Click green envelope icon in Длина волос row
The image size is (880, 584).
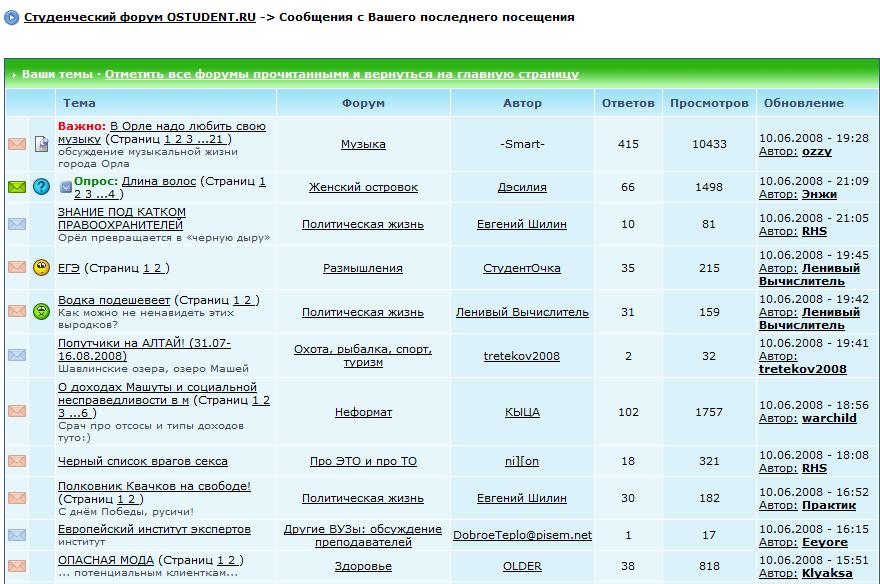[x=17, y=187]
